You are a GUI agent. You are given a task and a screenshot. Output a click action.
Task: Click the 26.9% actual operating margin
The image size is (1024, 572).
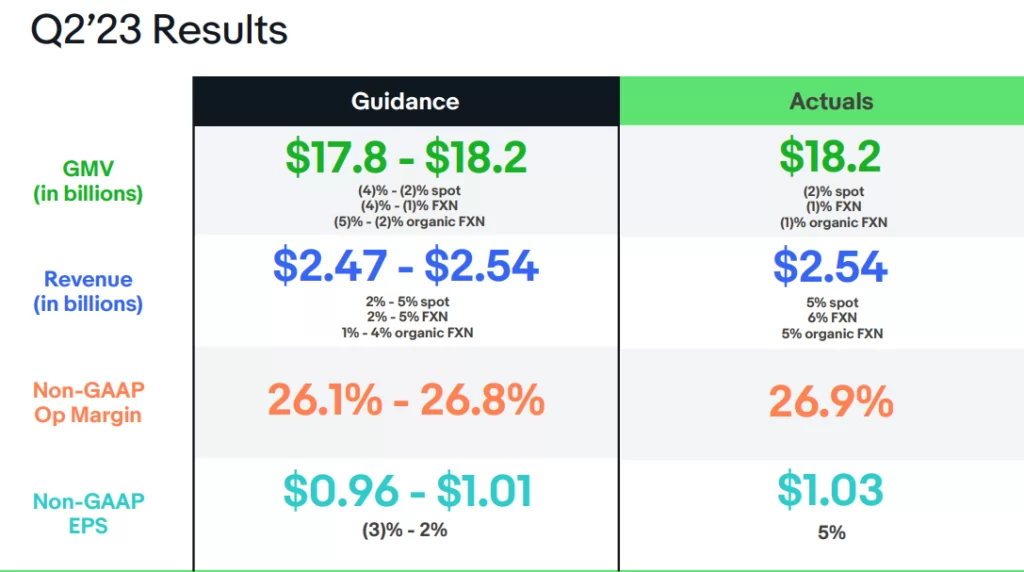point(831,401)
